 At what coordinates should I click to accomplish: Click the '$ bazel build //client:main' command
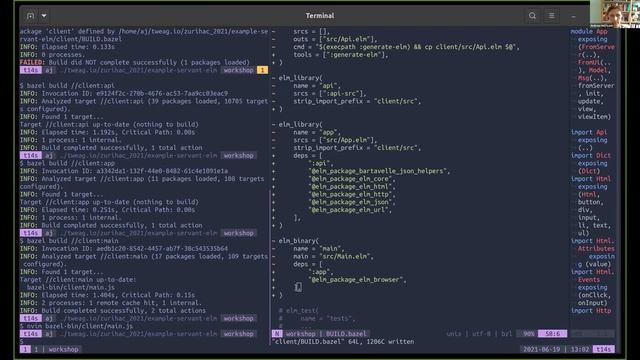[69, 241]
